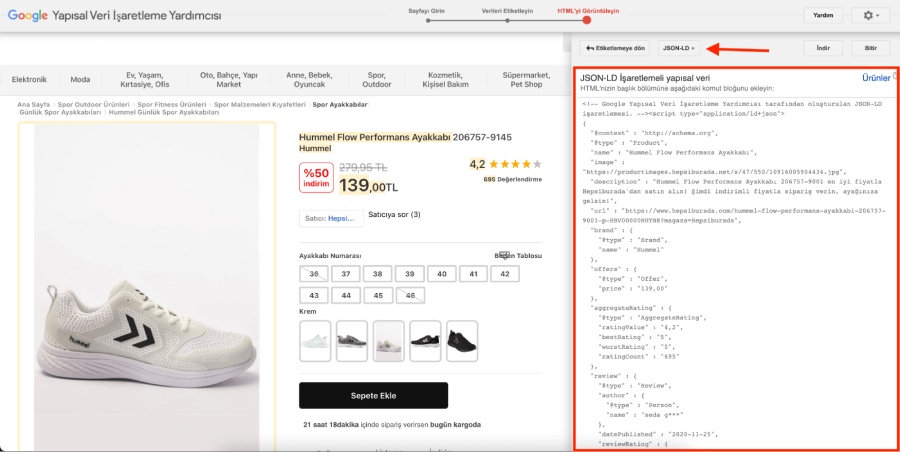900x452 pixels.
Task: Expand the Elektronik category menu
Action: 29,79
